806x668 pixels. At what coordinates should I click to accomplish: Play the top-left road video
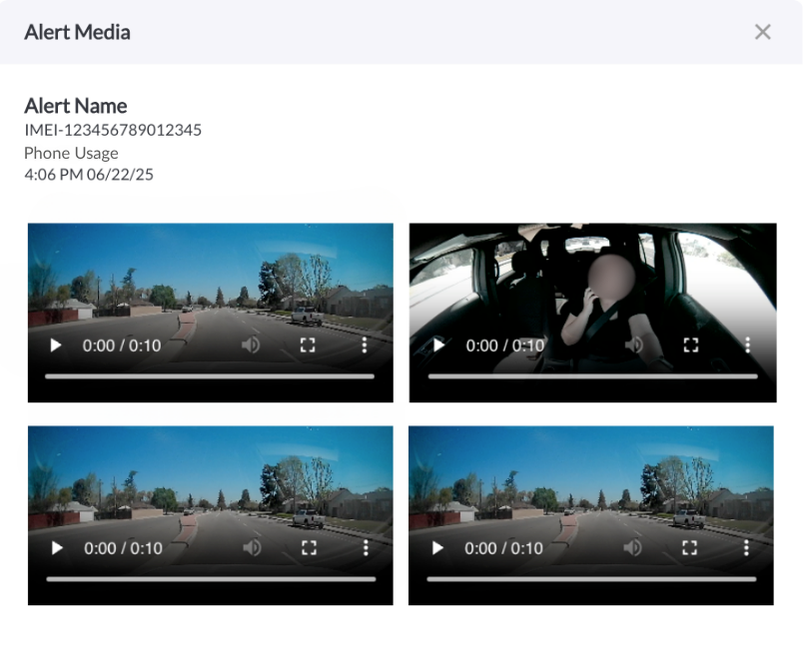pyautogui.click(x=56, y=345)
